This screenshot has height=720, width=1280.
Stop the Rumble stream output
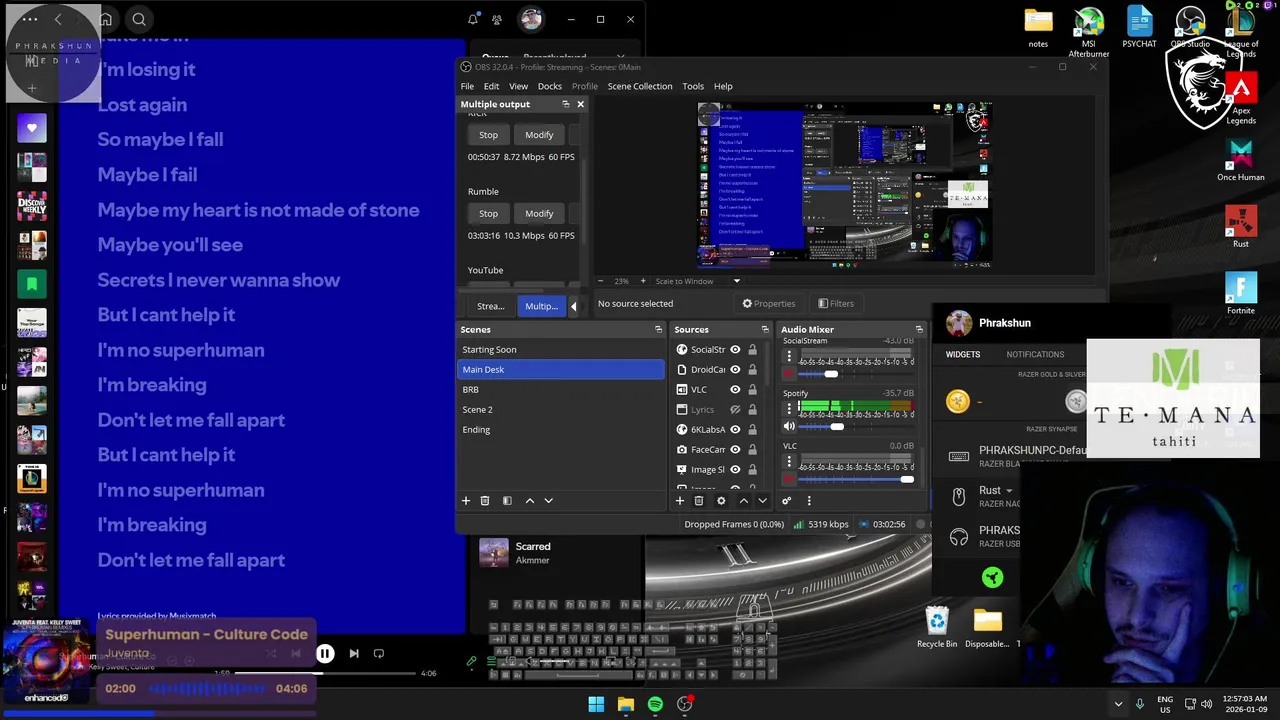[x=488, y=213]
